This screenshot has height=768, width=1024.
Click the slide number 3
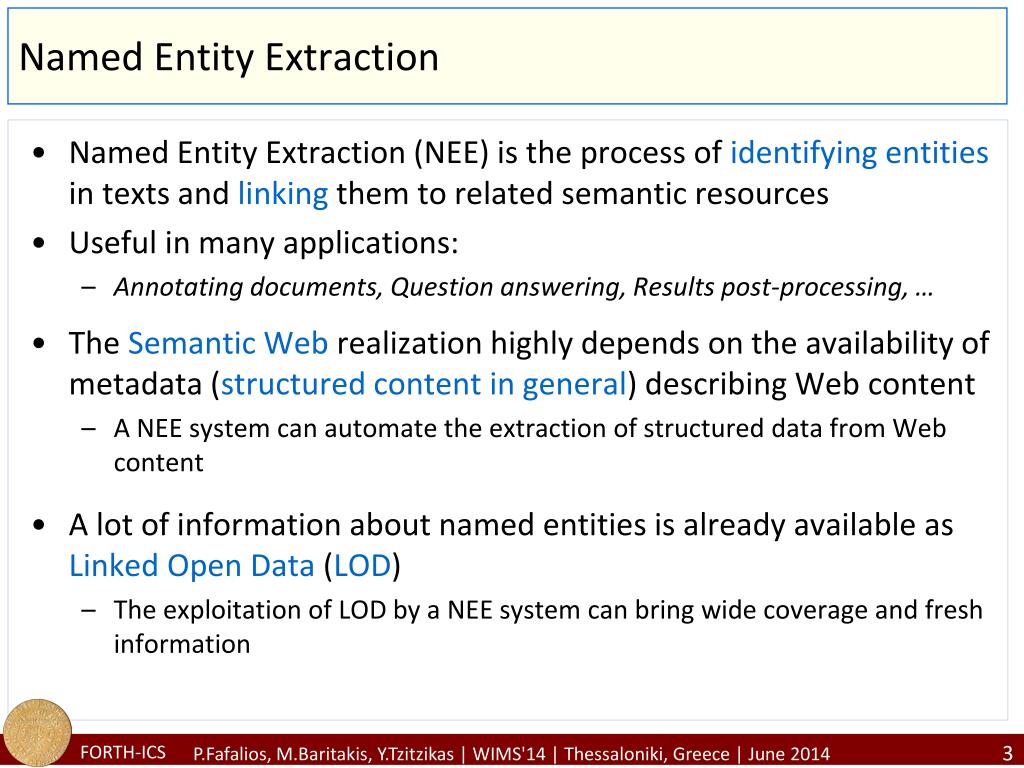1007,752
